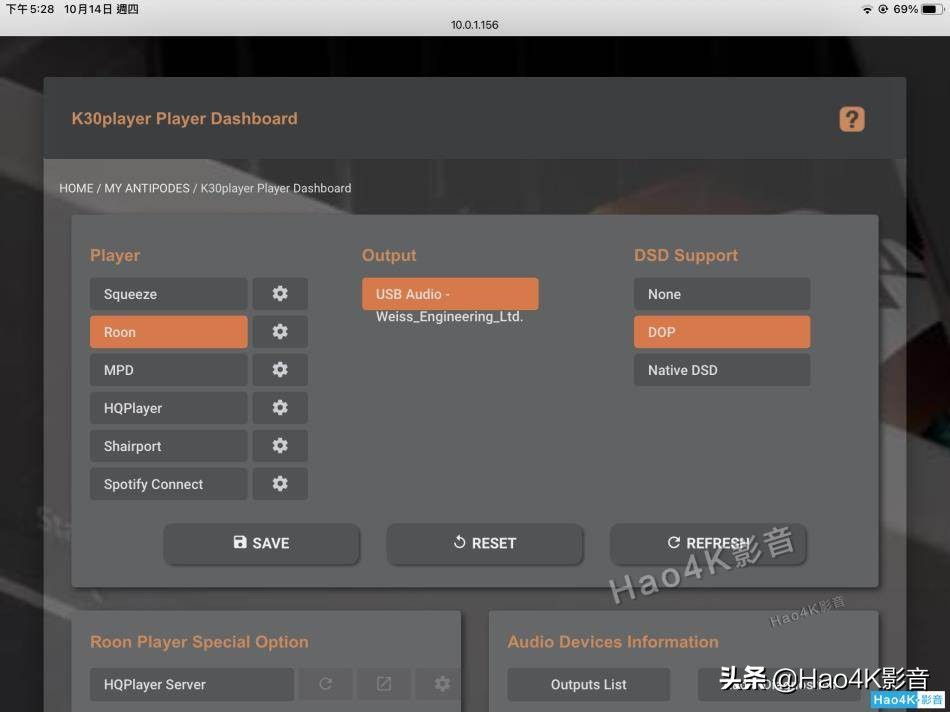Enable DOP DSD support
The height and width of the screenshot is (712, 950).
click(721, 331)
